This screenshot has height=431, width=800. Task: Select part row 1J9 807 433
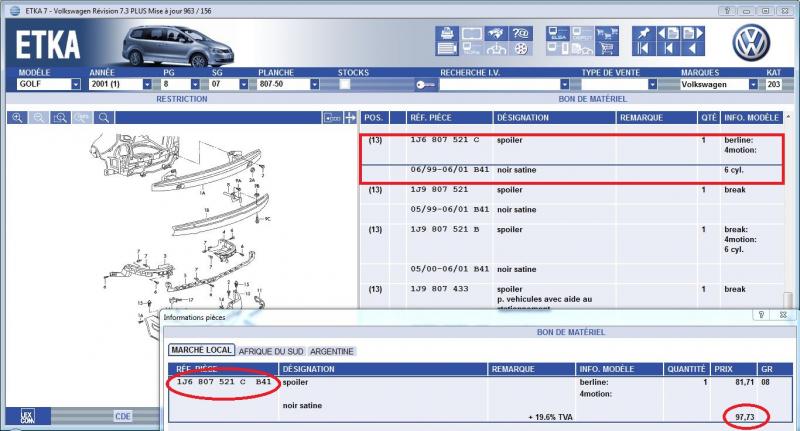click(x=571, y=296)
